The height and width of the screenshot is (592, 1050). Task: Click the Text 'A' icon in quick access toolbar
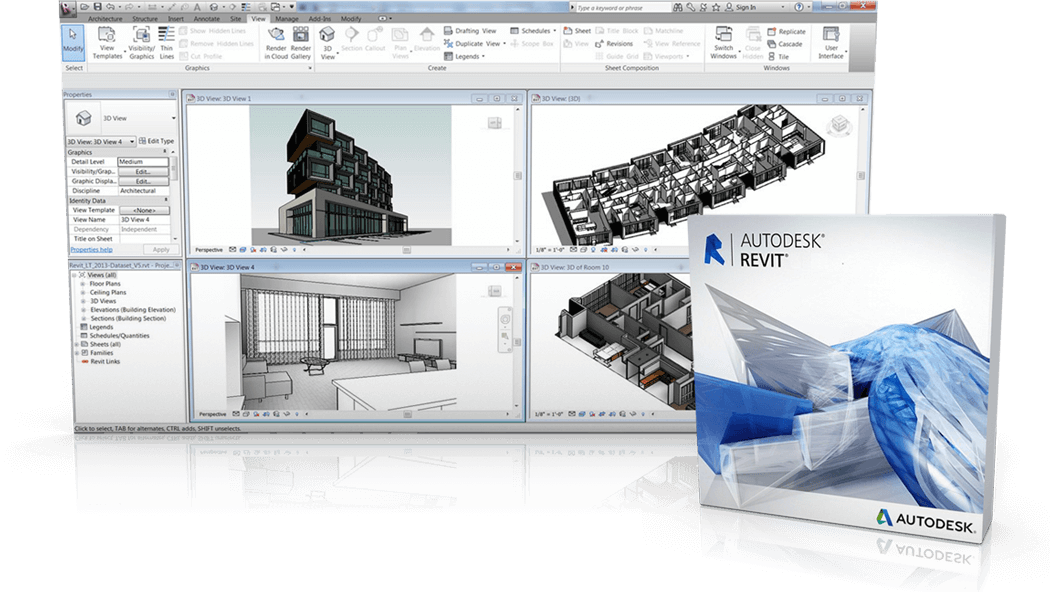(x=197, y=7)
